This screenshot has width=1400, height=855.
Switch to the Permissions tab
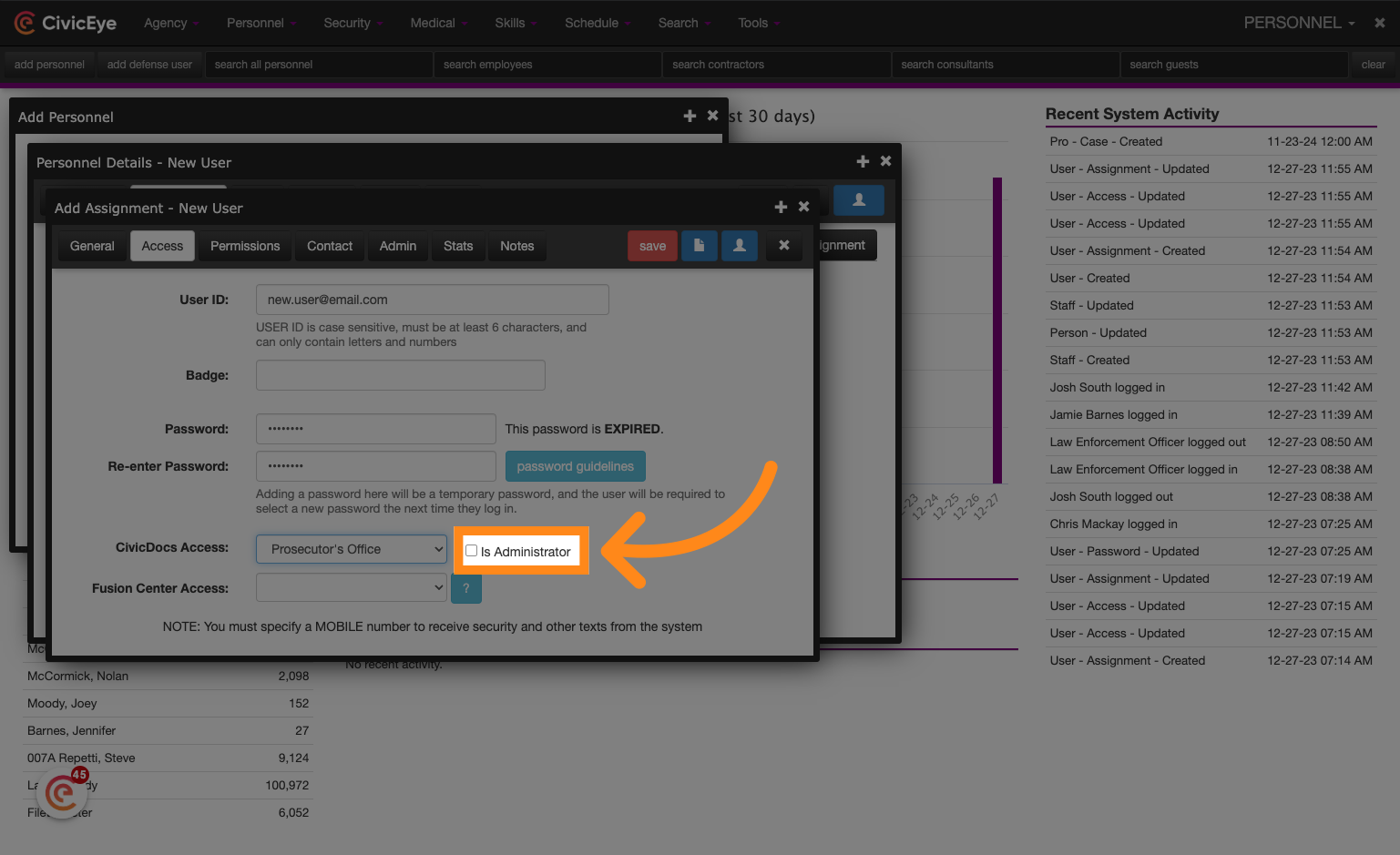tap(245, 246)
